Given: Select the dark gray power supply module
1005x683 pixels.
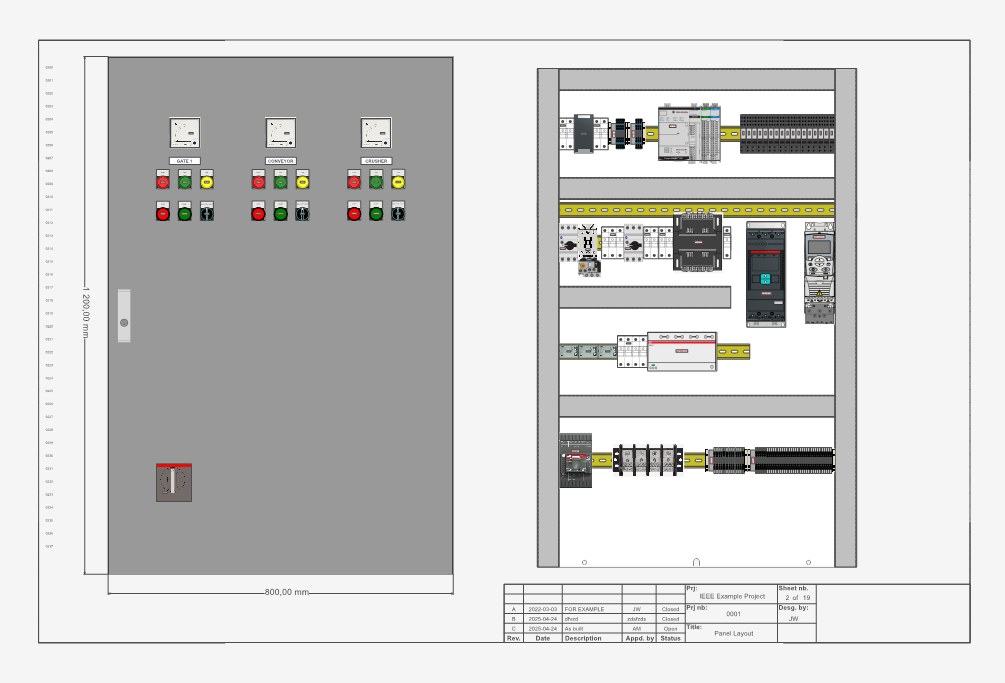Looking at the screenshot, I should [584, 134].
